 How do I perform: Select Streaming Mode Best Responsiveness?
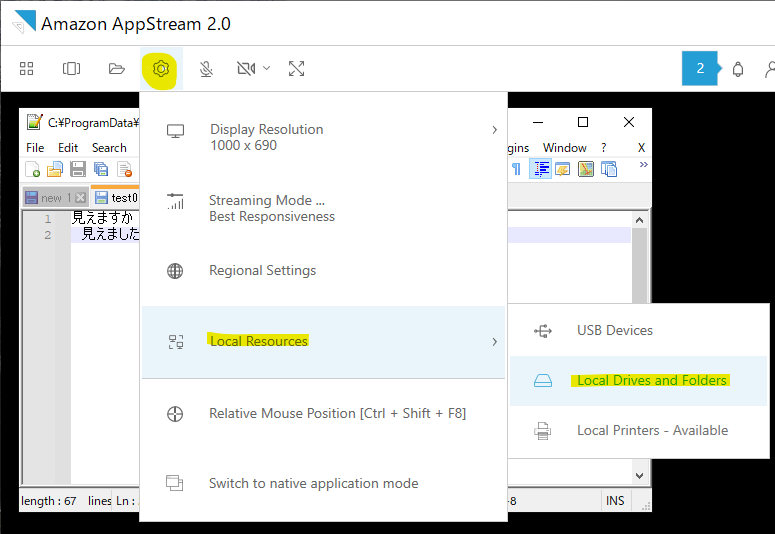pos(323,208)
